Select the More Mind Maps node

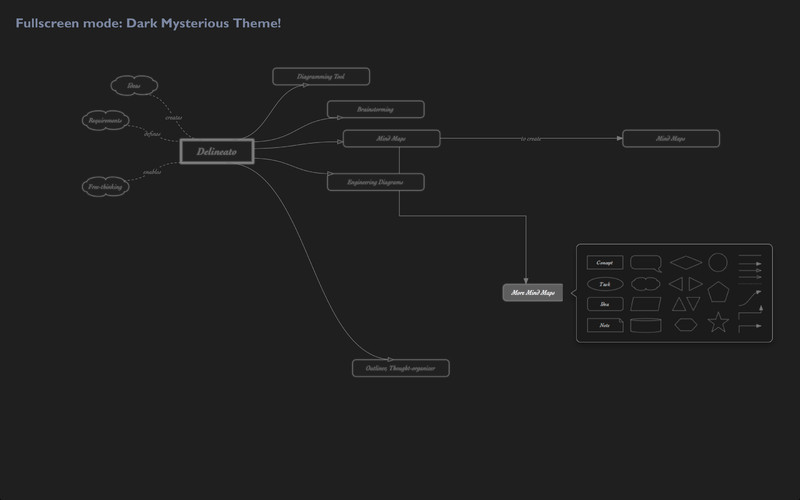pos(533,292)
